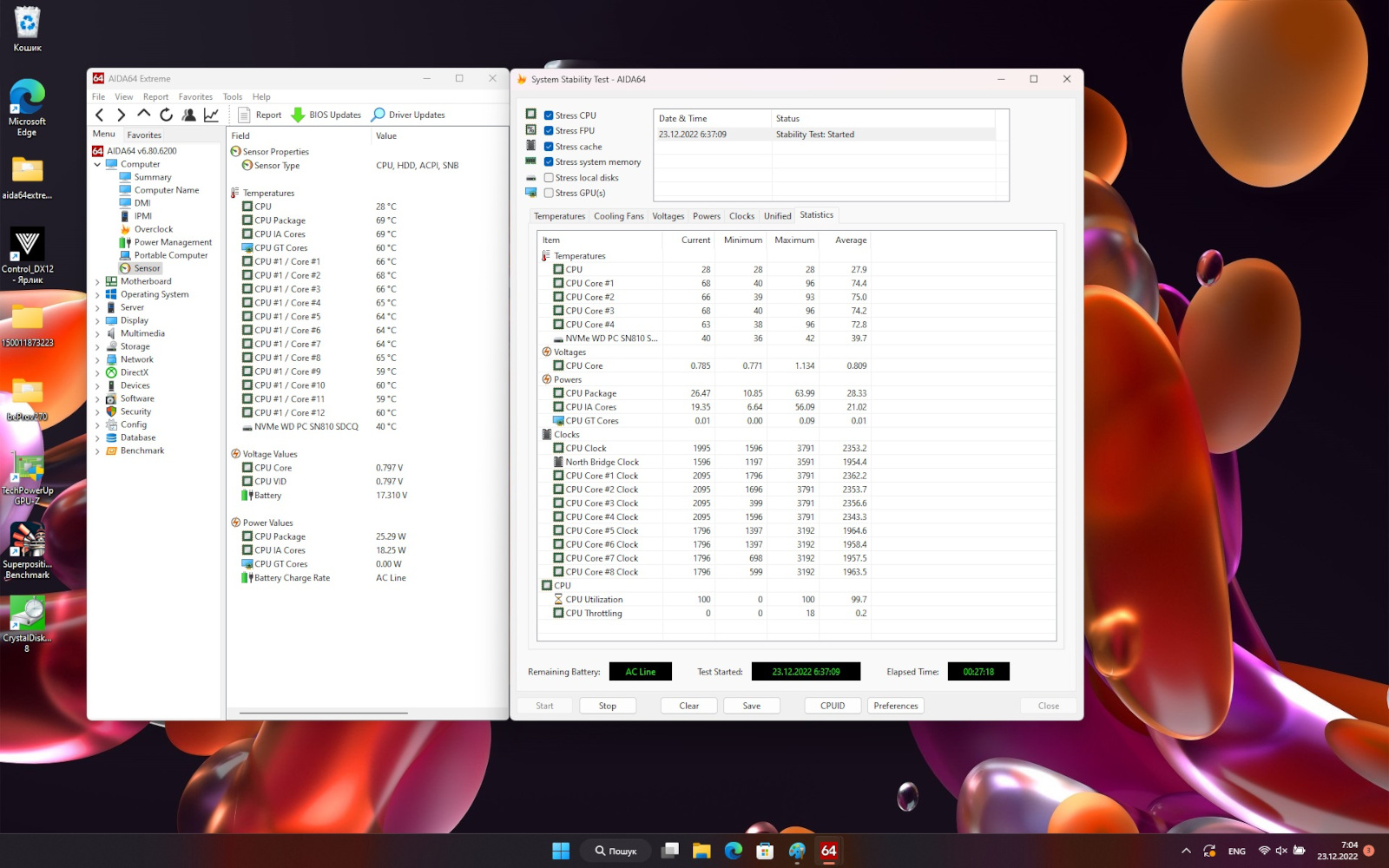Expand the Operating System tree node

click(x=97, y=294)
